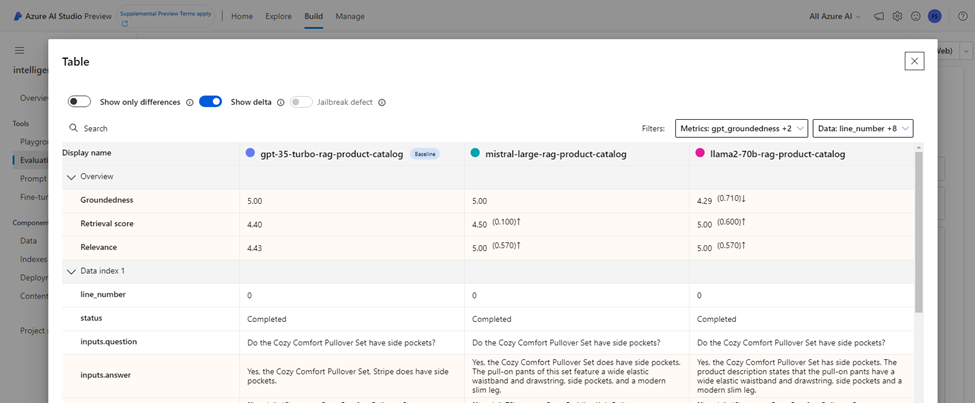Open the settings gear icon
Image resolution: width=975 pixels, height=403 pixels.
coord(897,16)
